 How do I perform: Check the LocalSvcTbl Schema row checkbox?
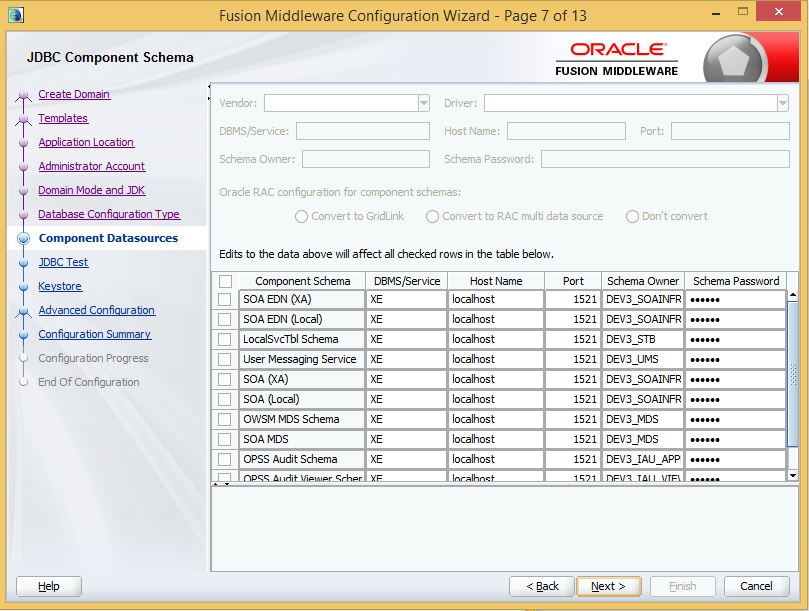(x=224, y=339)
